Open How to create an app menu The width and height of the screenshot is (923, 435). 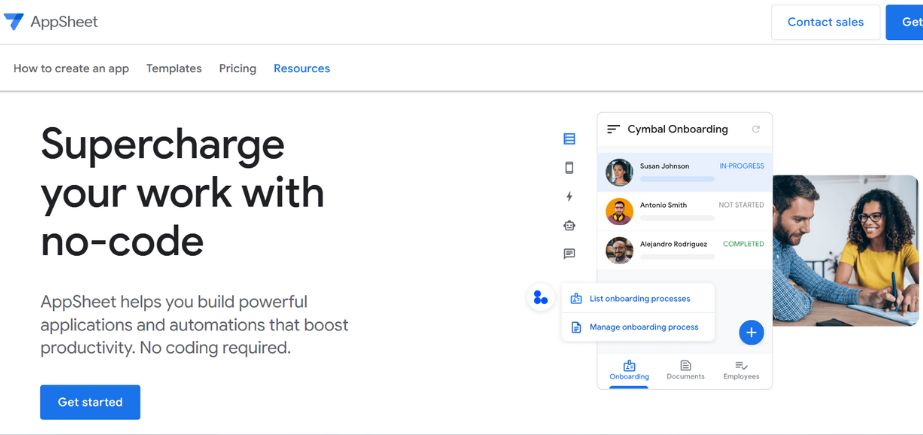71,68
